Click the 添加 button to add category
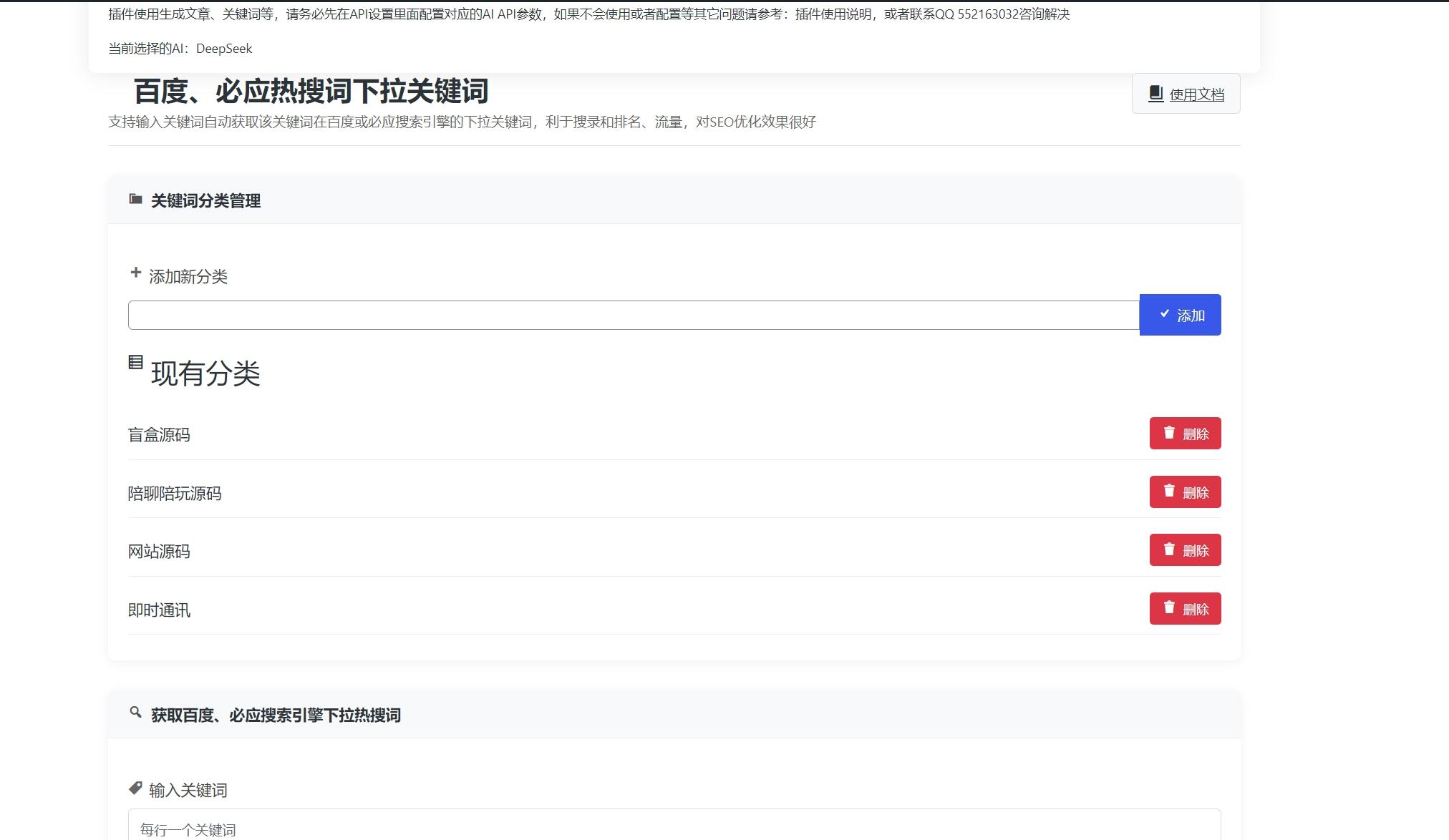The image size is (1449, 840). point(1180,314)
